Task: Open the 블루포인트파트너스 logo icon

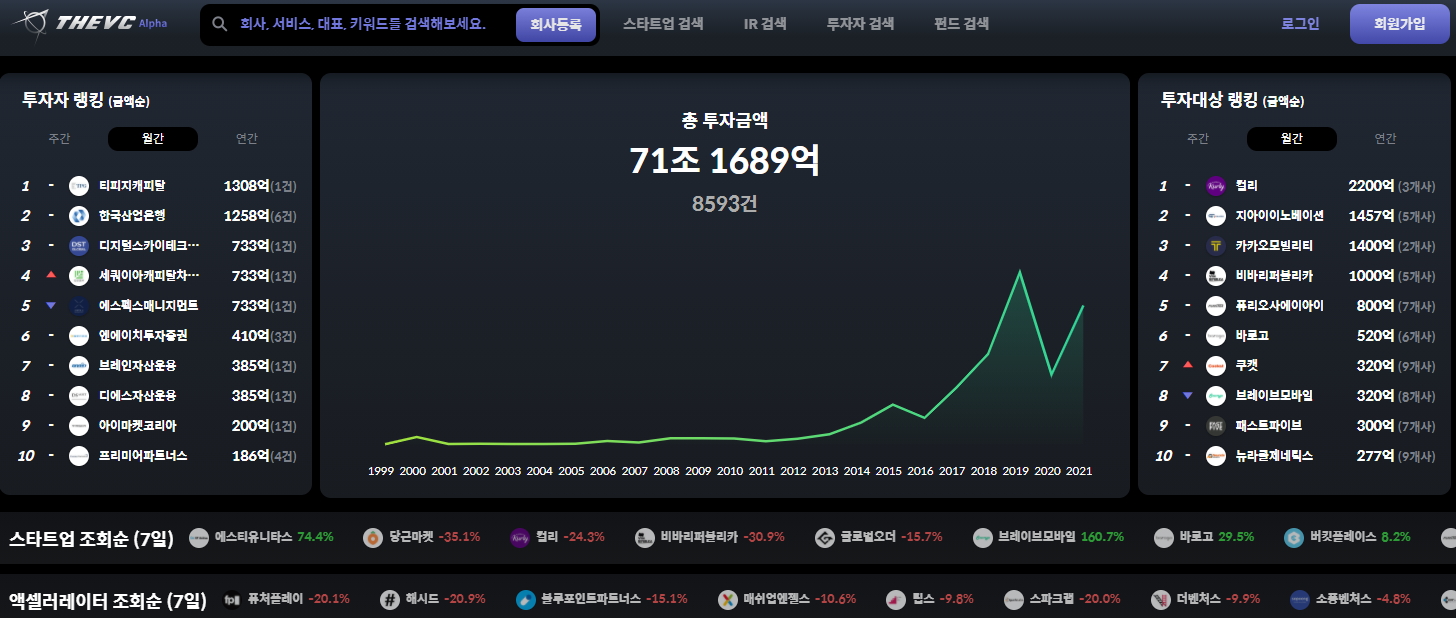Action: pos(526,600)
